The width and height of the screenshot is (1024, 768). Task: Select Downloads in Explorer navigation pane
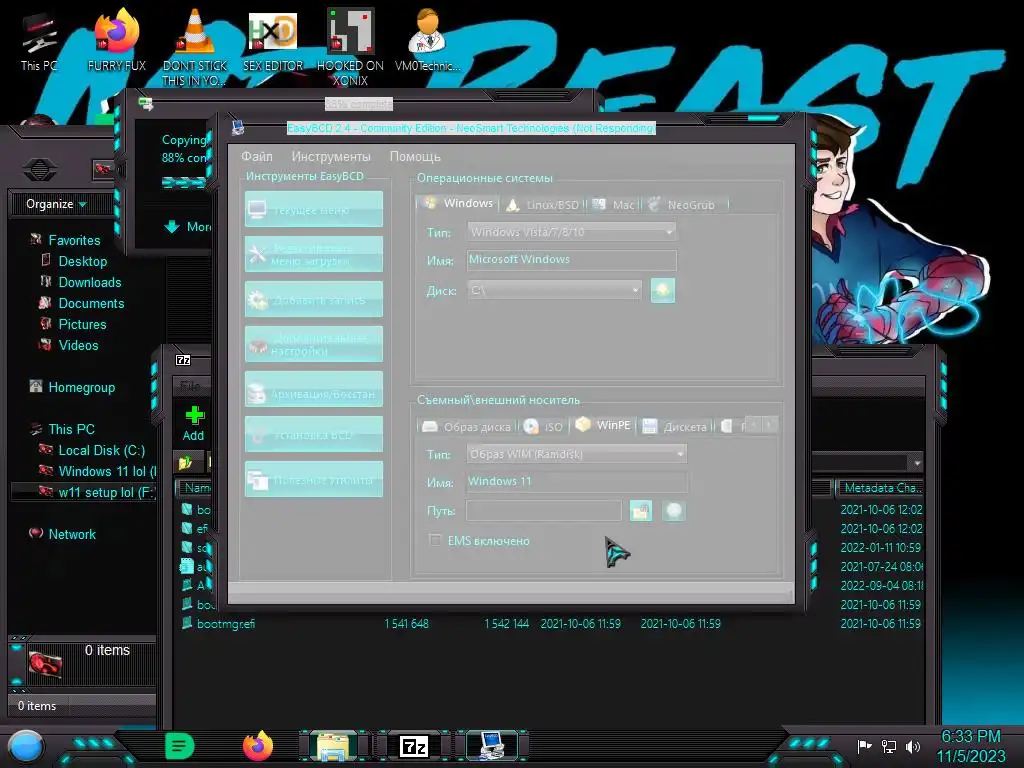tap(89, 282)
